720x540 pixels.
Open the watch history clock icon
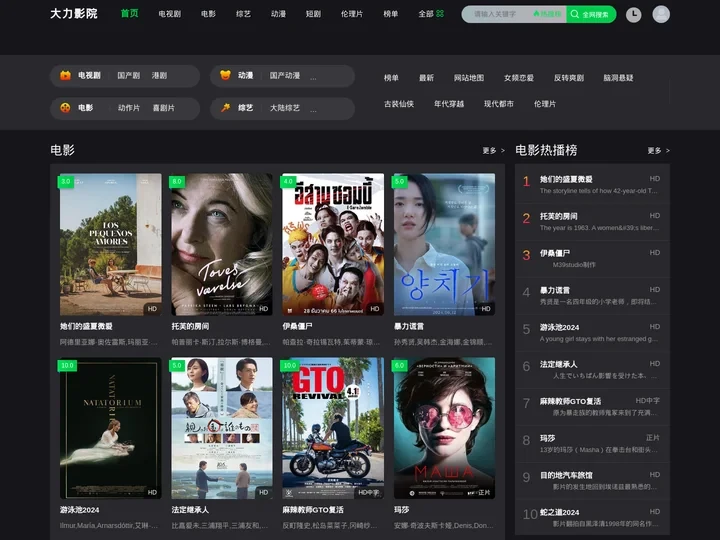(x=633, y=14)
